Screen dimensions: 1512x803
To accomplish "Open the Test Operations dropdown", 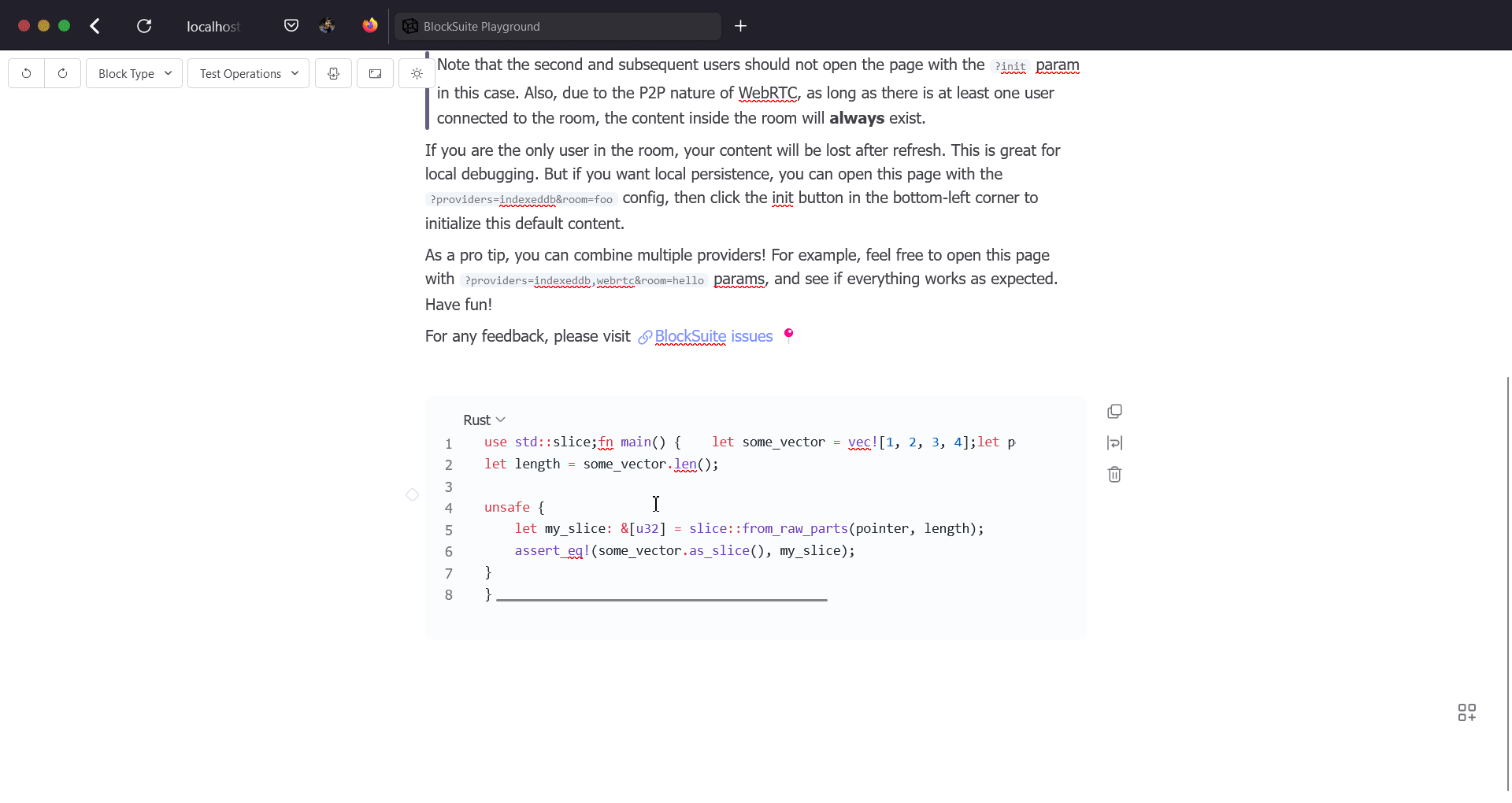I will 247,73.
